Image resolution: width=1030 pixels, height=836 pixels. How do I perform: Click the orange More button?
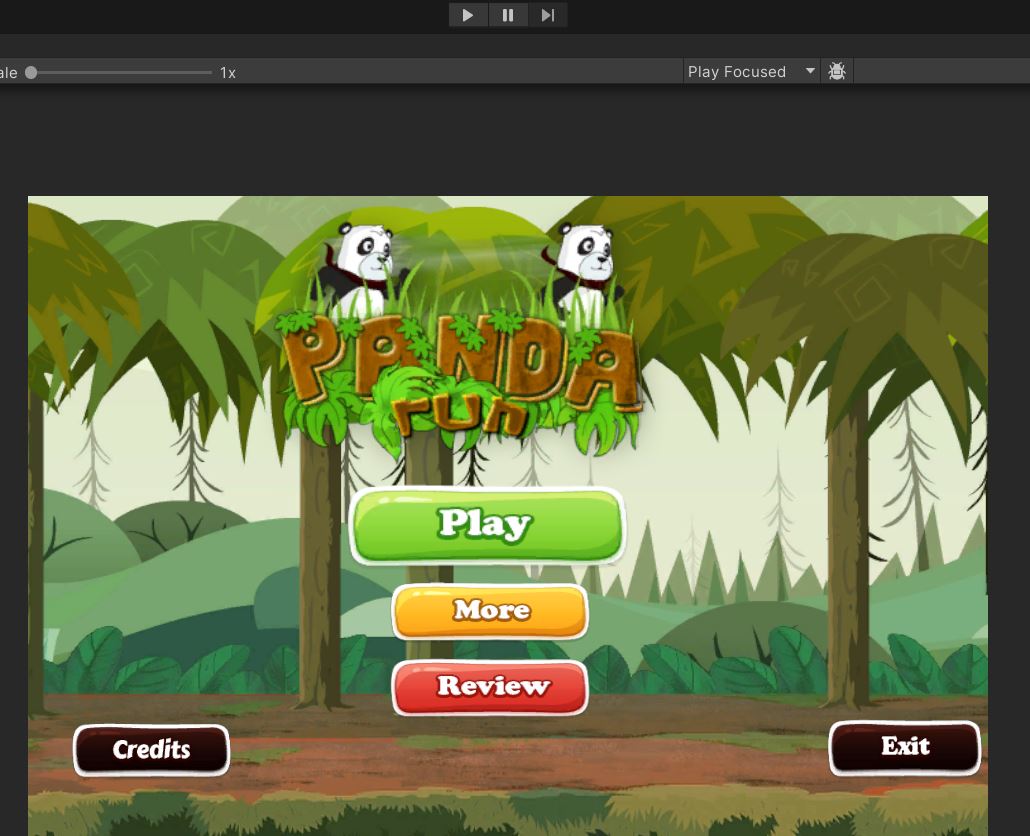490,611
